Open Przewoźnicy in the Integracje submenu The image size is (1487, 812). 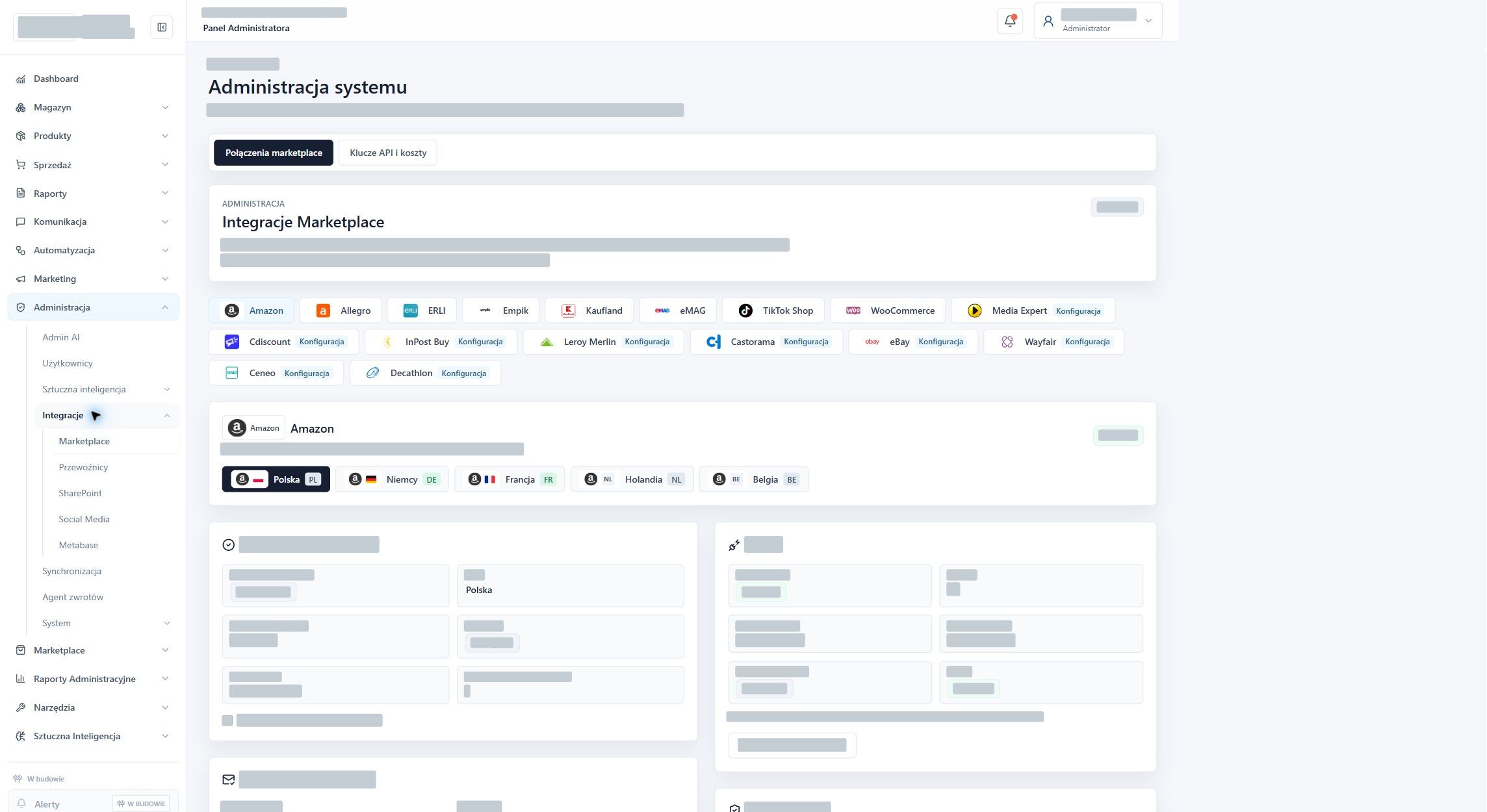coord(83,467)
